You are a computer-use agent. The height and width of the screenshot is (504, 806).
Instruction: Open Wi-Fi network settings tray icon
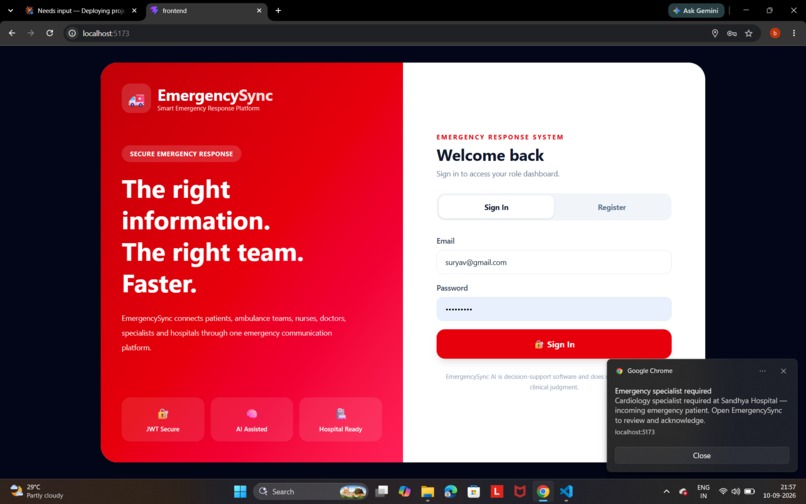pyautogui.click(x=723, y=492)
